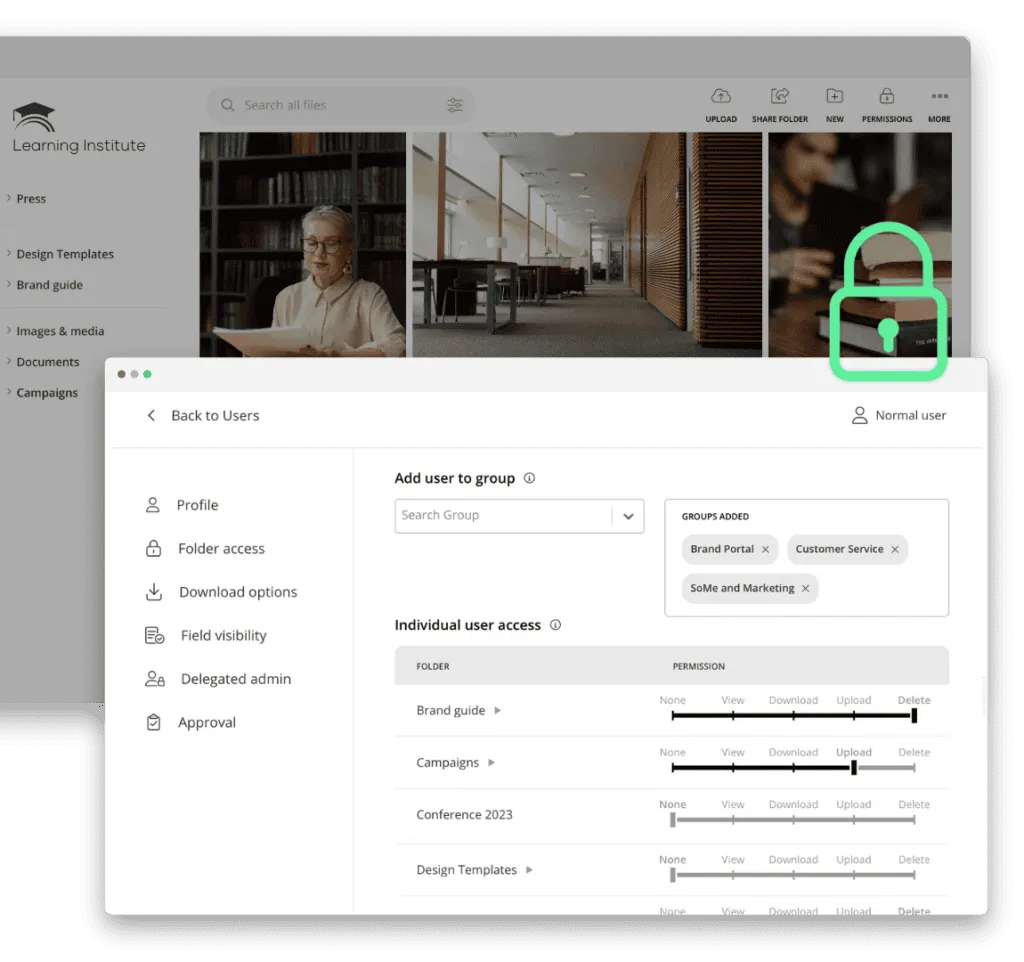
Task: Click the PERMISSION column header
Action: pyautogui.click(x=699, y=667)
